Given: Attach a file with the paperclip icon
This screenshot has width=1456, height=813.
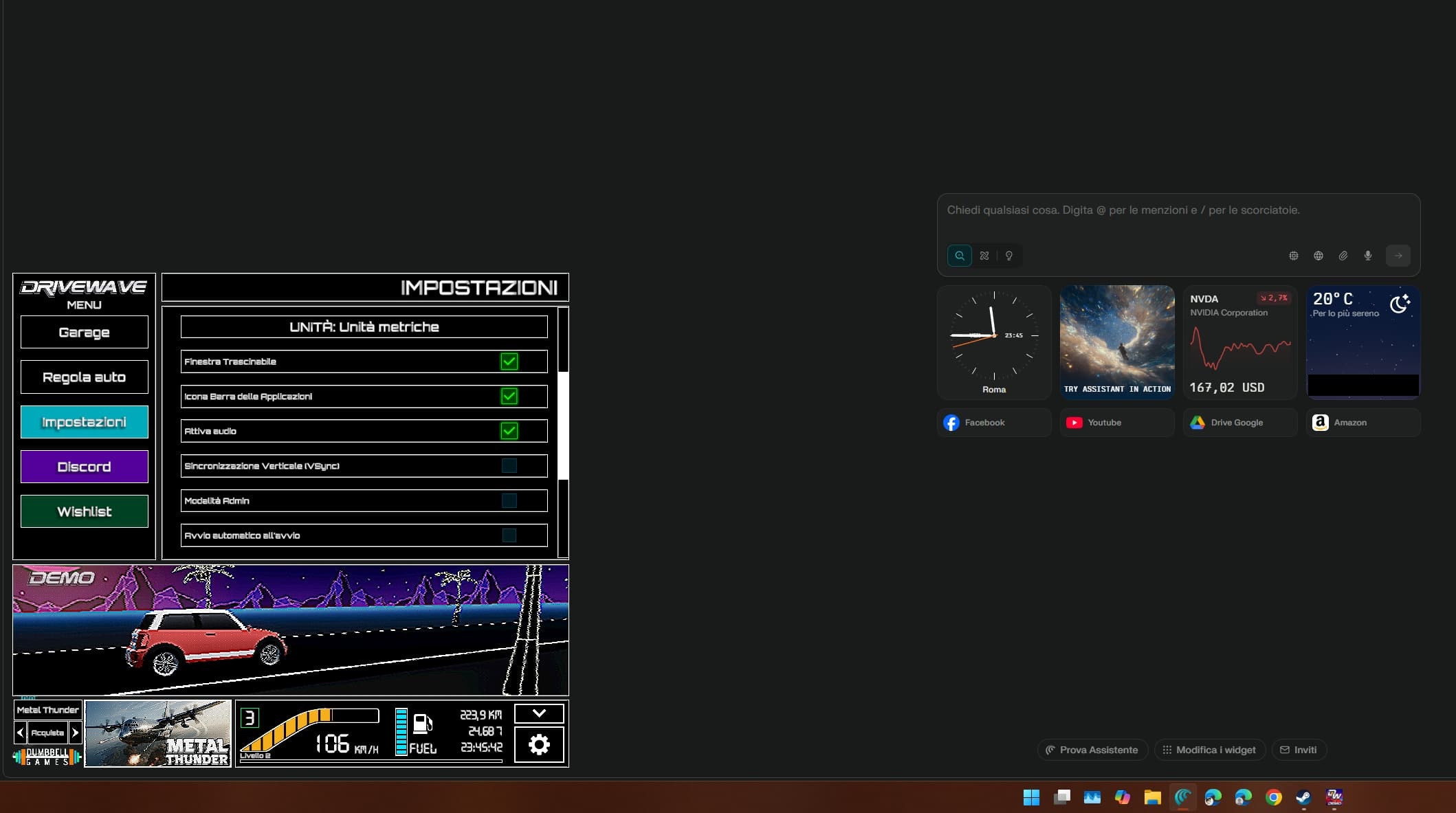Looking at the screenshot, I should click(1343, 256).
